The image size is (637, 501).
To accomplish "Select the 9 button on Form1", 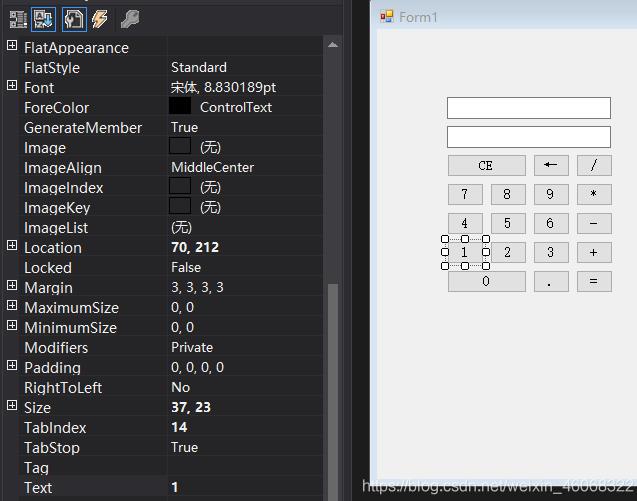I will pyautogui.click(x=551, y=194).
